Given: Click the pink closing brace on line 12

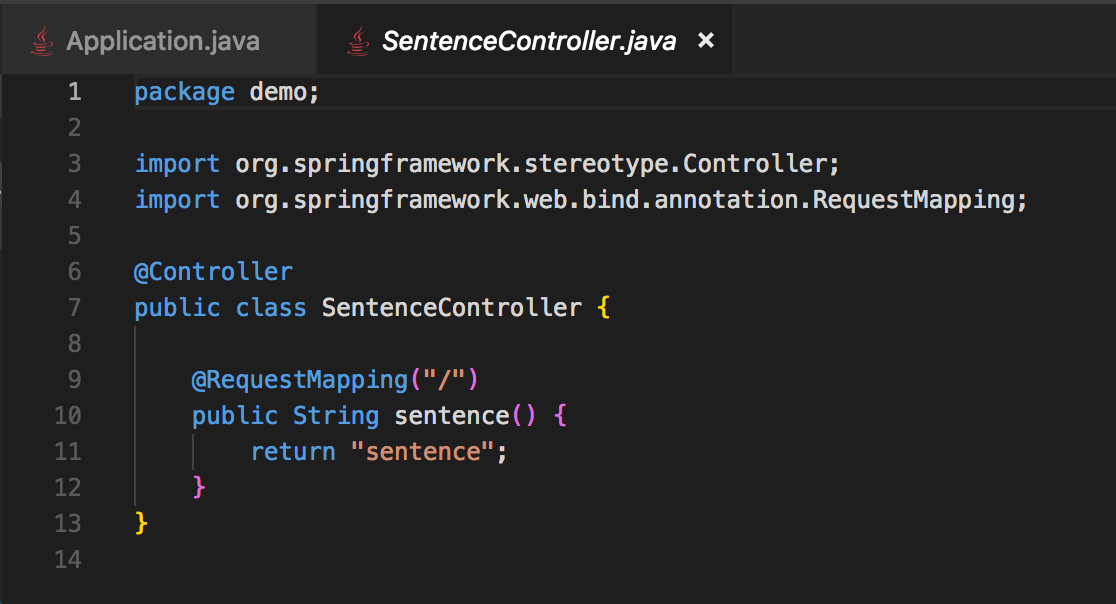Looking at the screenshot, I should pyautogui.click(x=199, y=487).
